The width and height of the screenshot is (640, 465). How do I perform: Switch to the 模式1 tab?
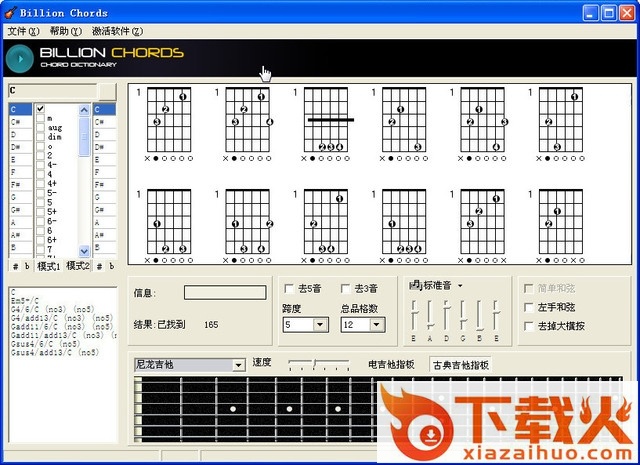tap(49, 266)
